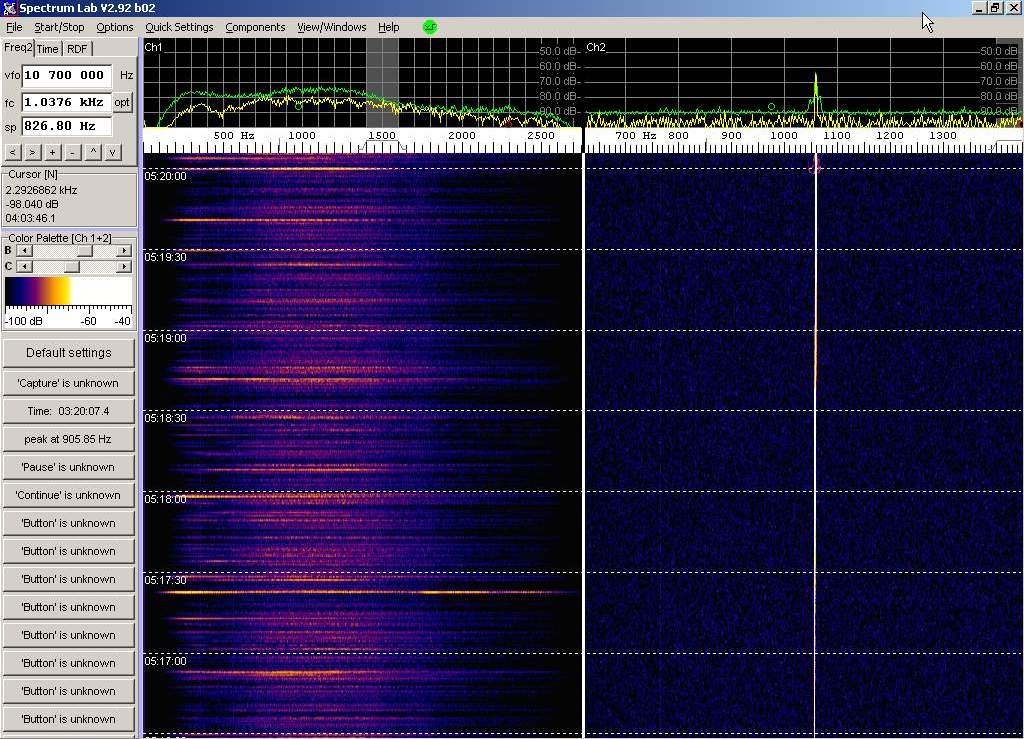The height and width of the screenshot is (739, 1024).
Task: Switch to the RDF tab
Action: (x=77, y=49)
